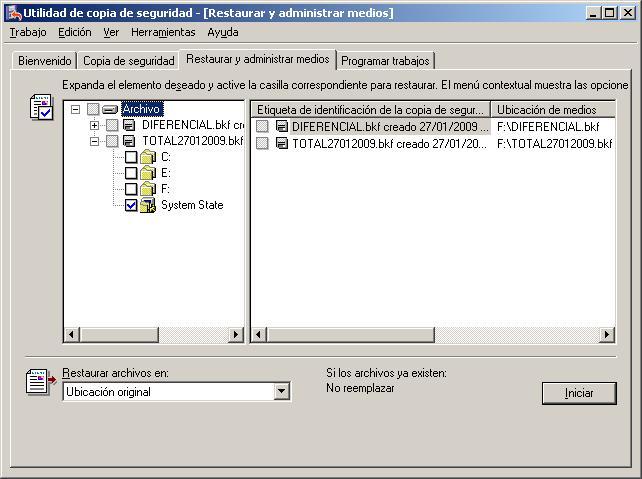Viewport: 642px width, 479px height.
Task: Click the Archivo media icon in tree
Action: tap(110, 109)
